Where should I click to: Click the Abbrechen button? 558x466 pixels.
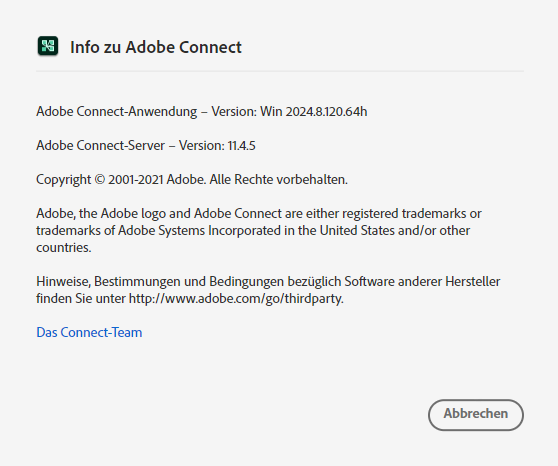coord(475,415)
